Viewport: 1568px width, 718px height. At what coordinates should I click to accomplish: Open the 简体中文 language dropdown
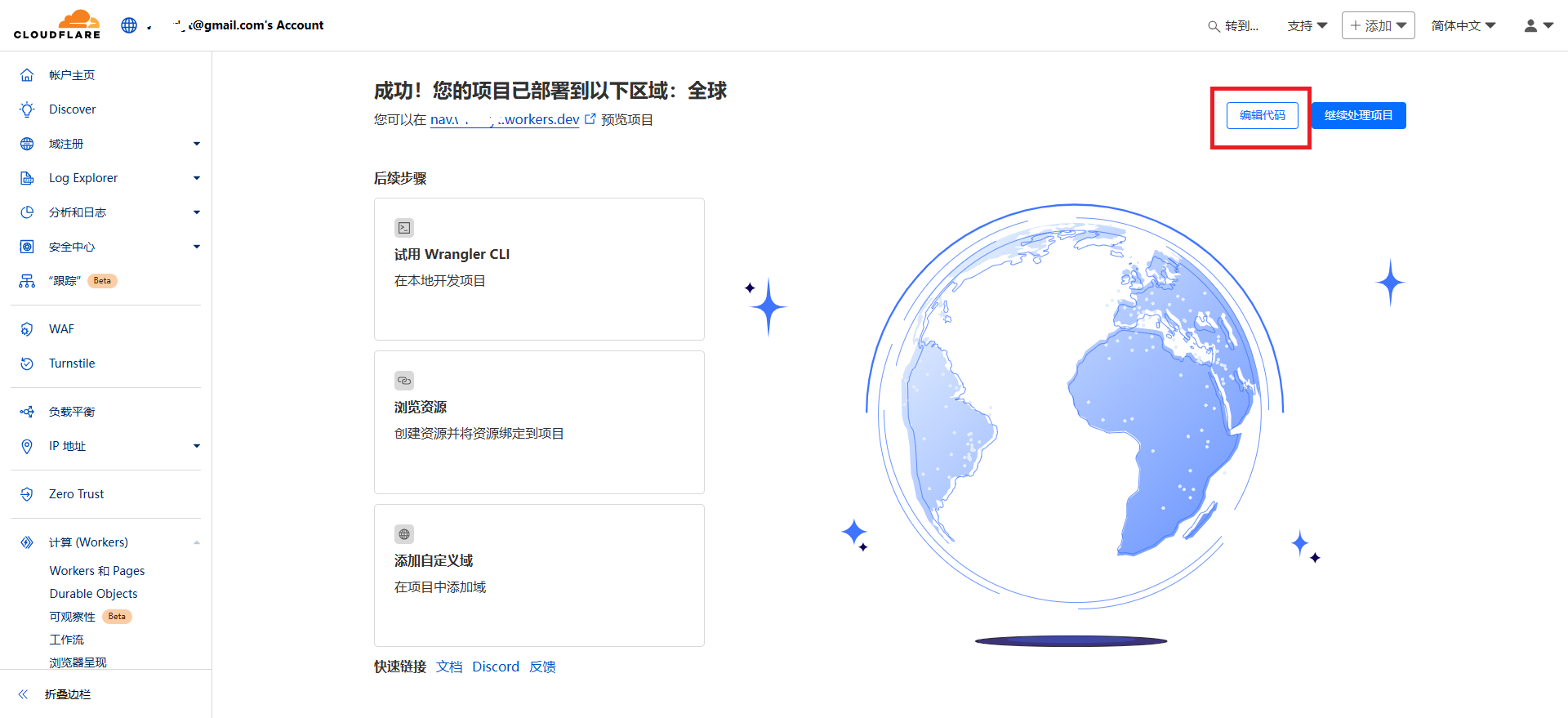click(1463, 25)
